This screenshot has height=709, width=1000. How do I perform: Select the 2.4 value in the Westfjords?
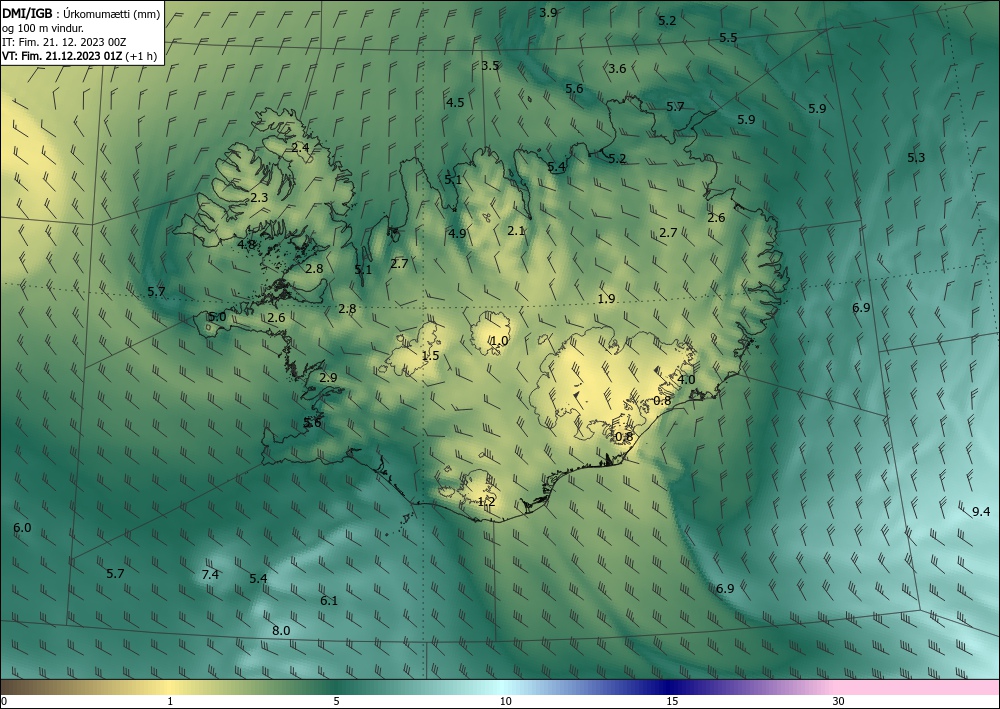[300, 147]
